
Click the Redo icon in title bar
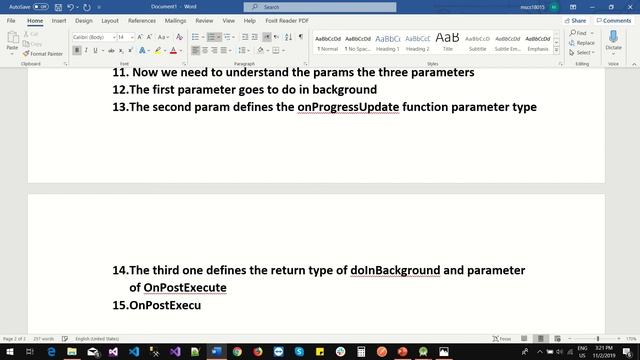tap(87, 7)
